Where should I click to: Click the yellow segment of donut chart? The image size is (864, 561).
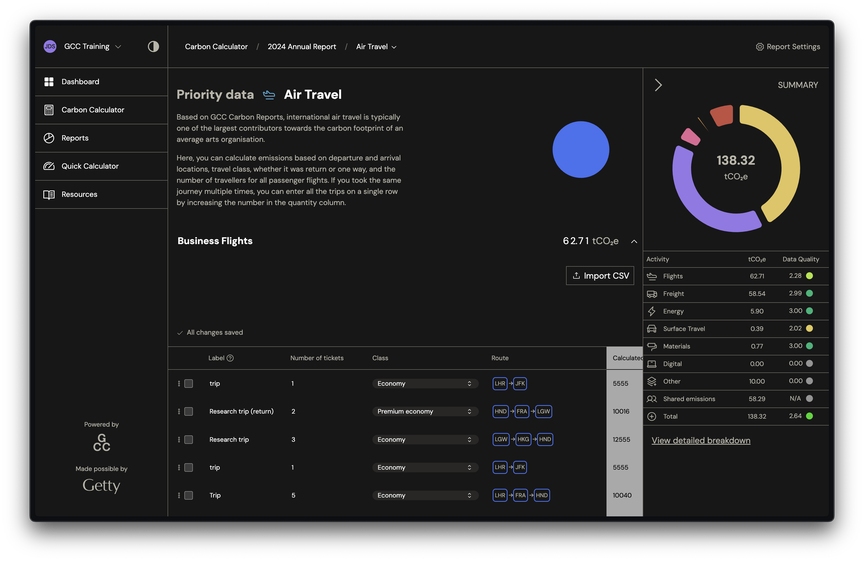click(789, 160)
